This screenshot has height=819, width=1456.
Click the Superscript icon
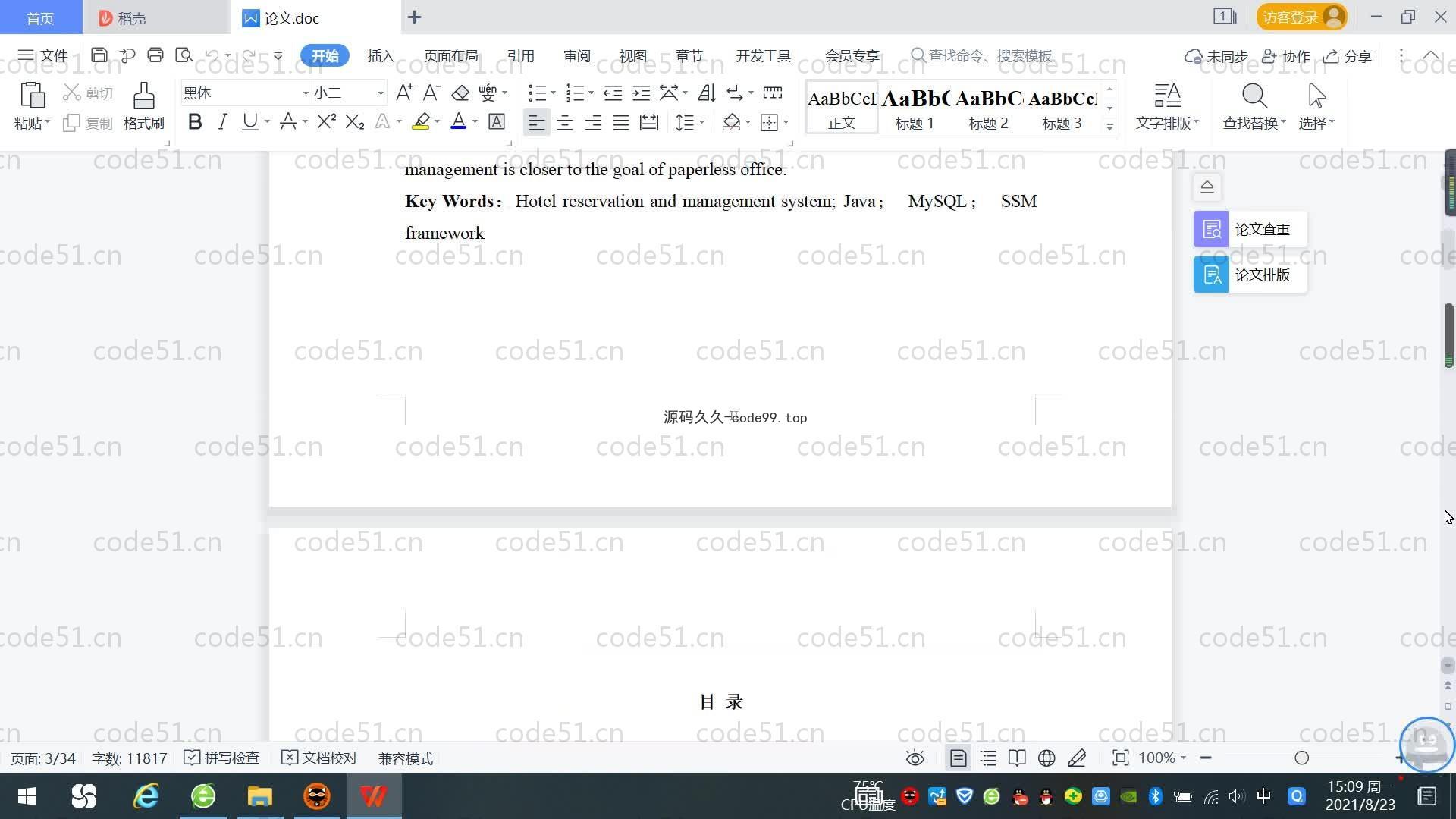[x=326, y=122]
